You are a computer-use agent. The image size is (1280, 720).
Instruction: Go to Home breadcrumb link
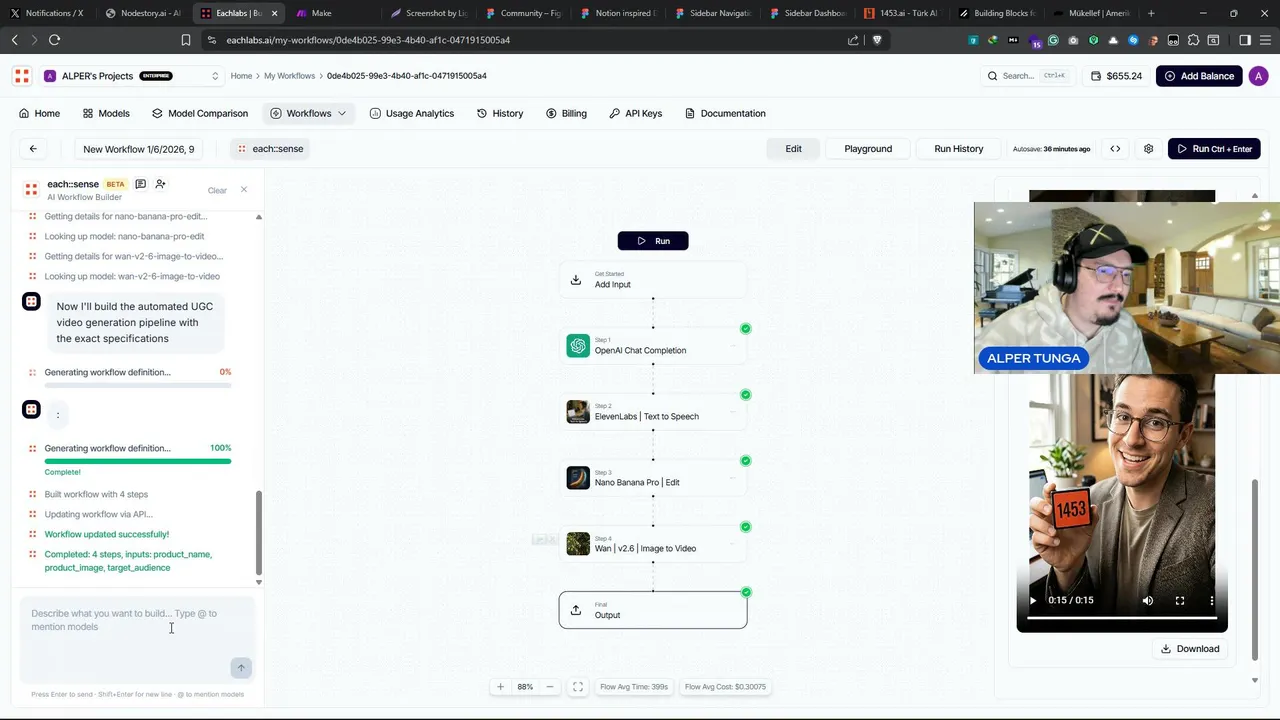(241, 76)
